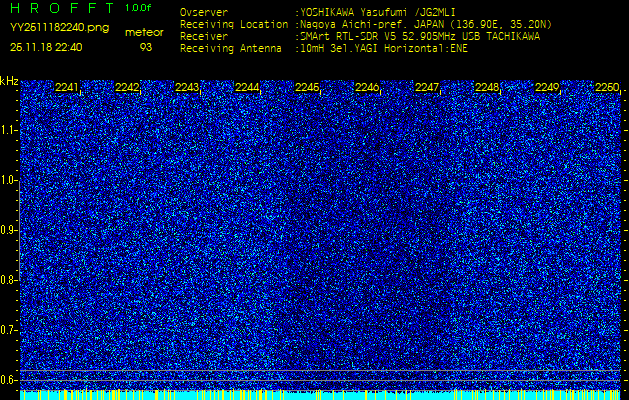Click the 0.7 frequency axis label
Screen dimensions: 629x400
[8, 330]
